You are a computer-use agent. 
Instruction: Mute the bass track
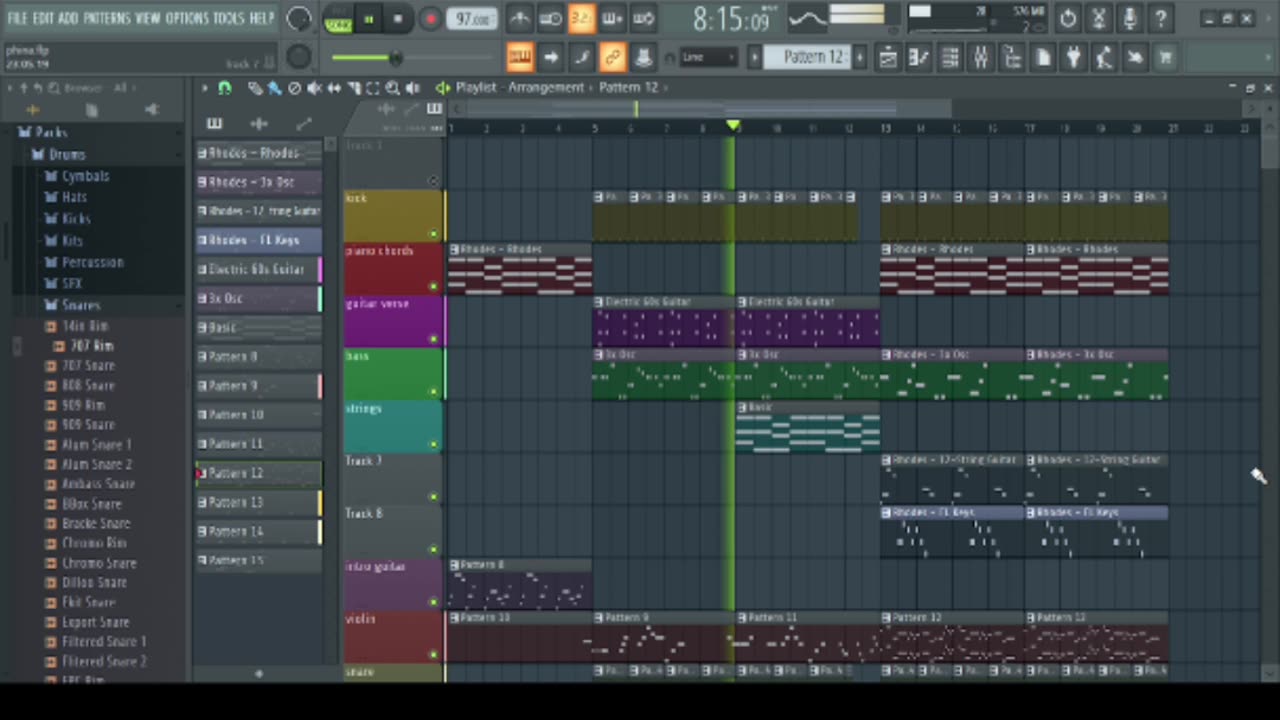434,392
